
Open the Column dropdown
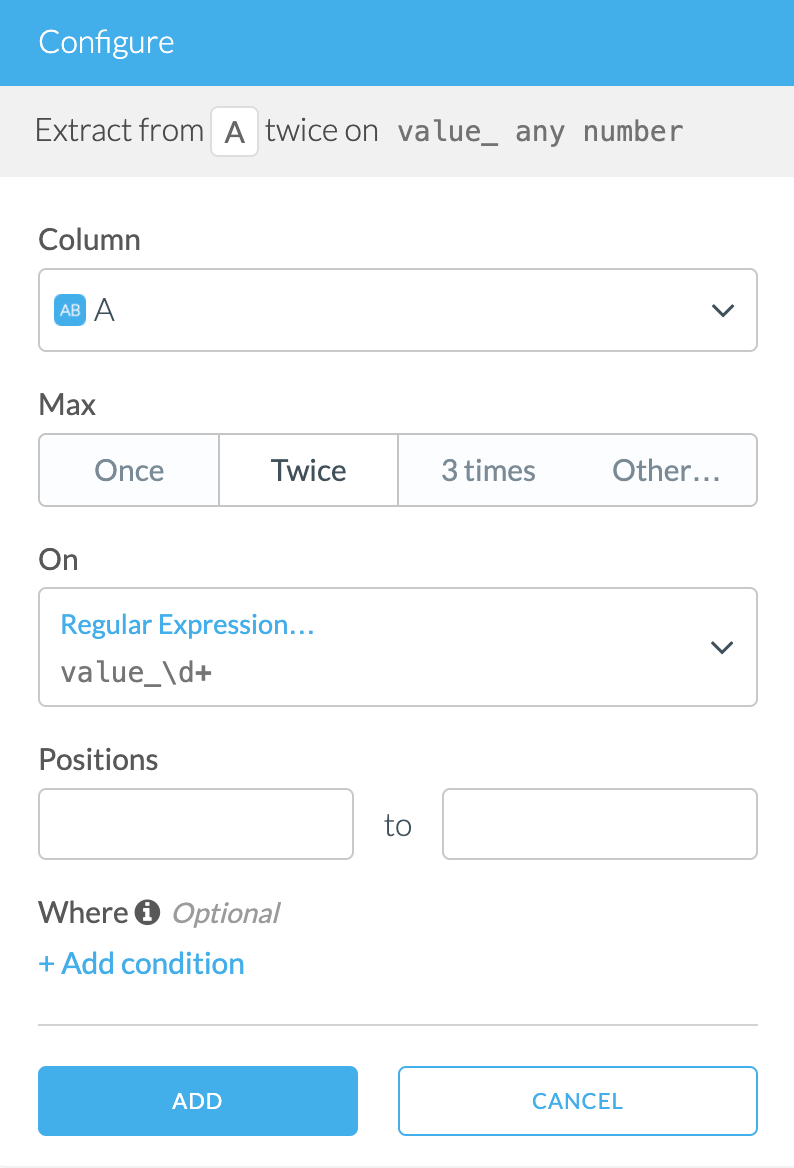click(x=398, y=310)
